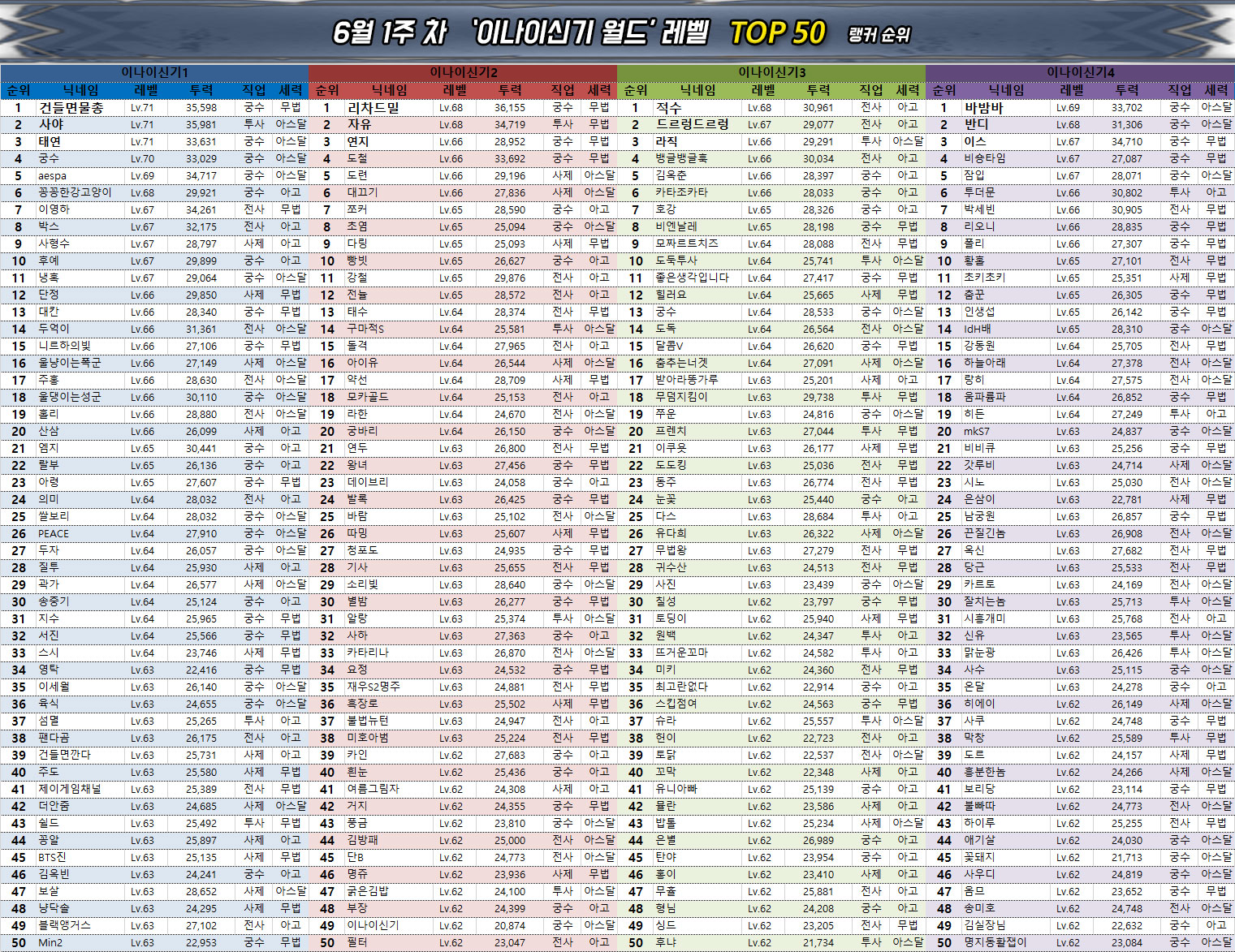
Task: Select 세력 column header under 이나이신기4
Action: [x=1216, y=90]
